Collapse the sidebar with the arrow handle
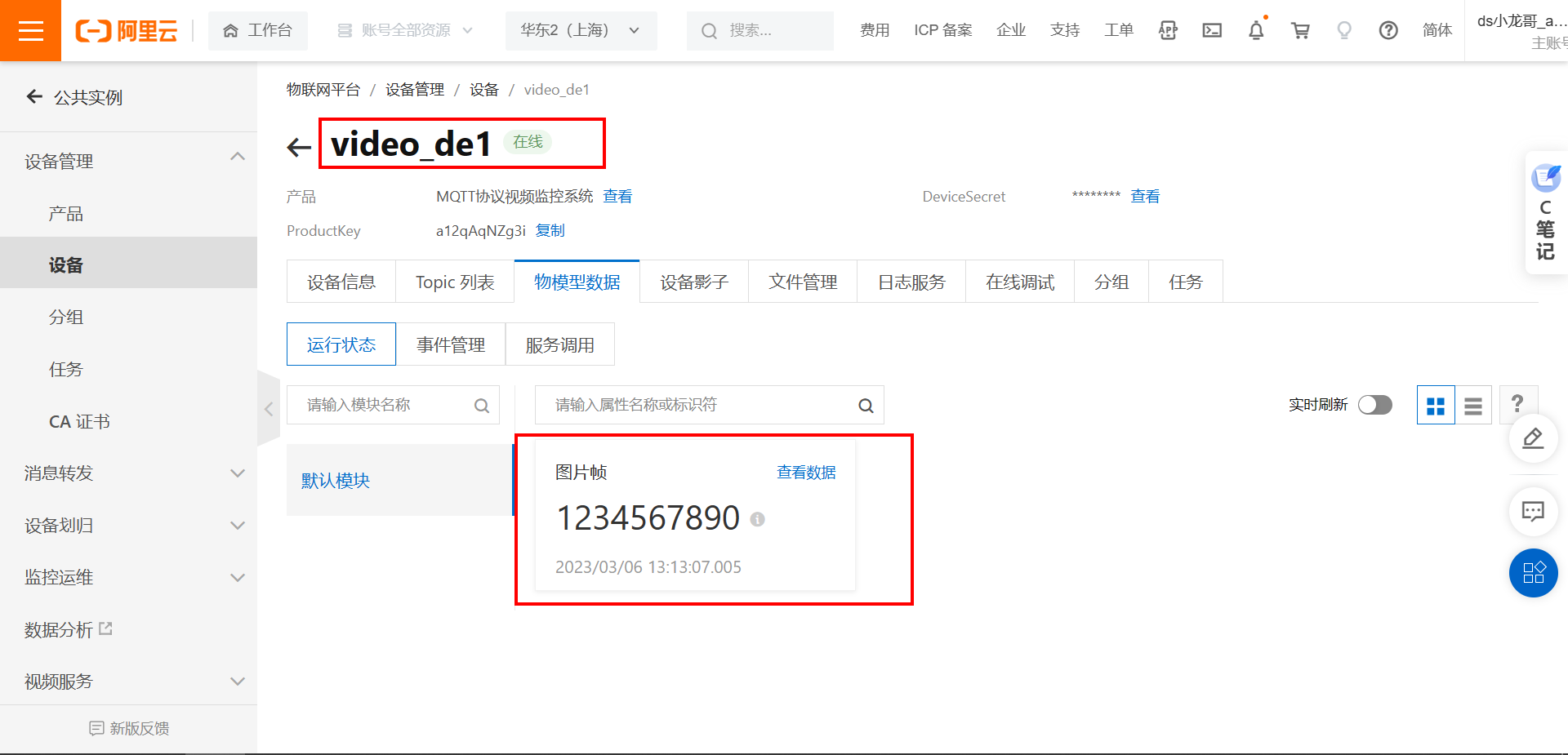Screen dimensions: 1568x755 click(x=269, y=409)
